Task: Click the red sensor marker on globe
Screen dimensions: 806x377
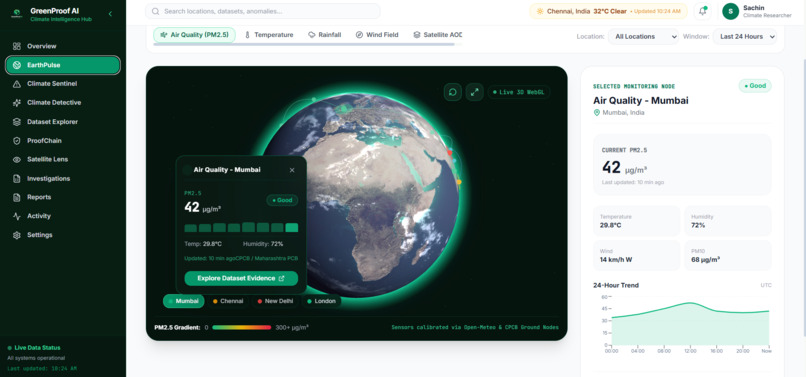Action: pyautogui.click(x=450, y=153)
